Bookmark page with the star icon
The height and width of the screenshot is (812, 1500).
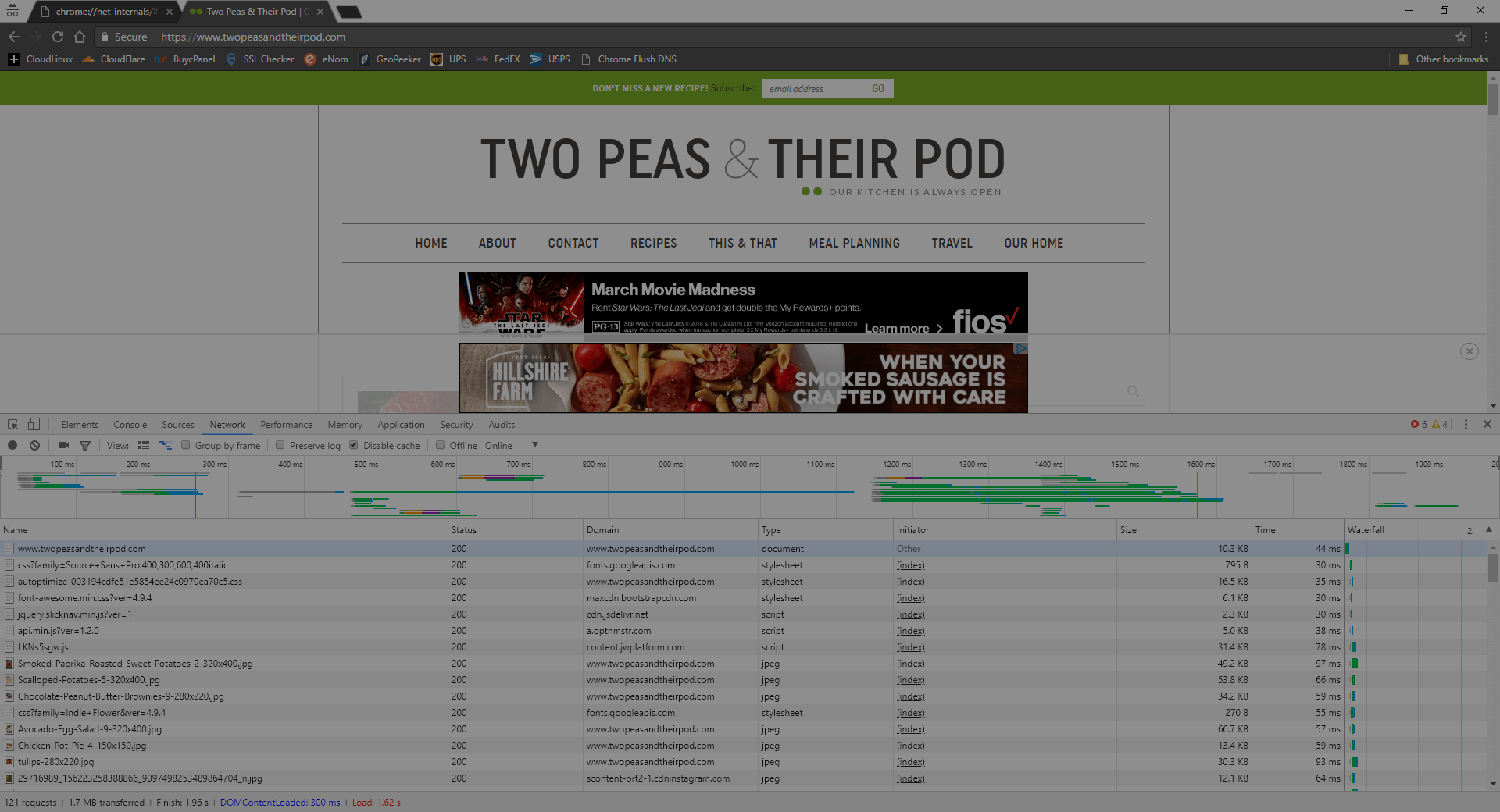pos(1460,37)
